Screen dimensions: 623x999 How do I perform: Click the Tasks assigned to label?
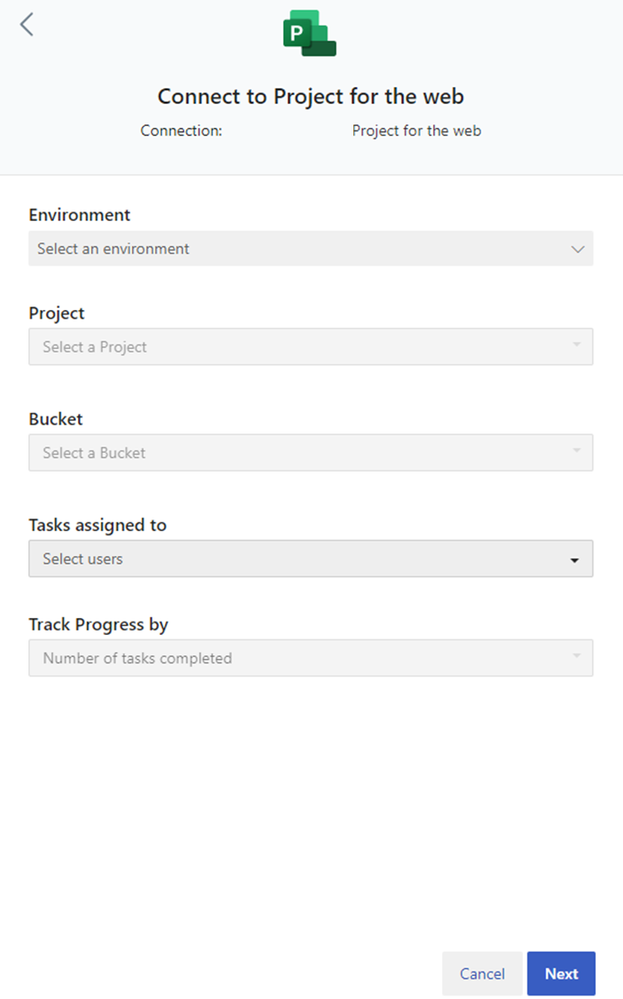tap(97, 525)
